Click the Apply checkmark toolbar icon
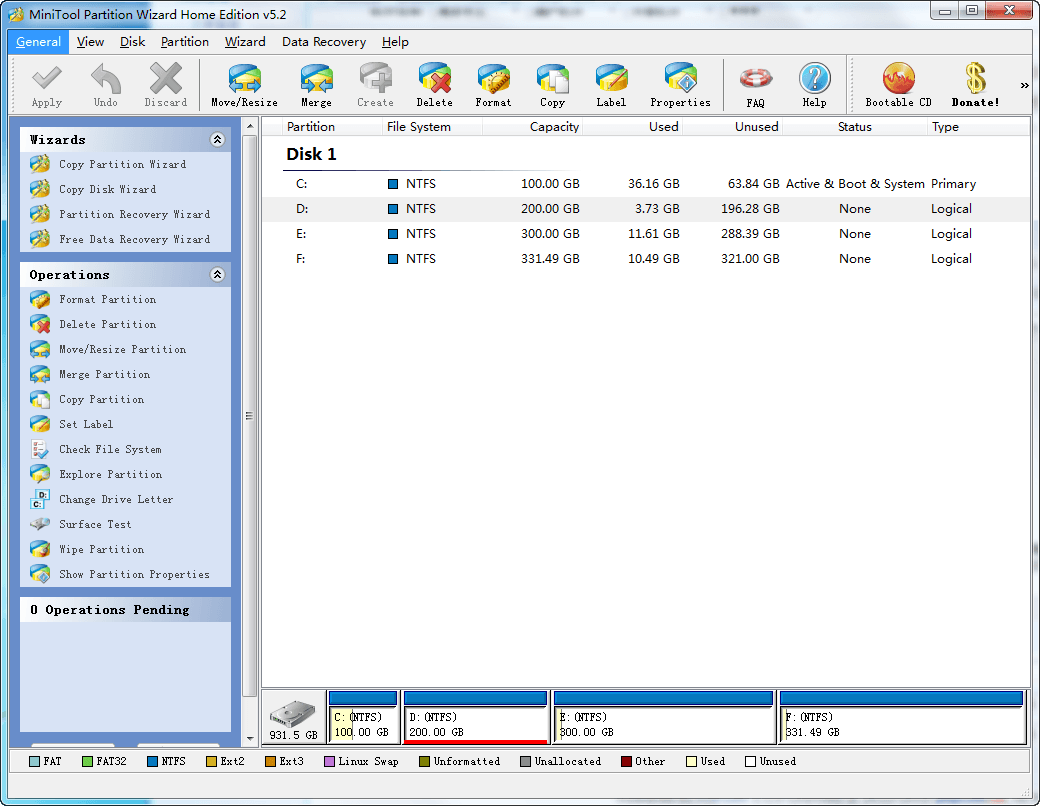 (x=46, y=85)
